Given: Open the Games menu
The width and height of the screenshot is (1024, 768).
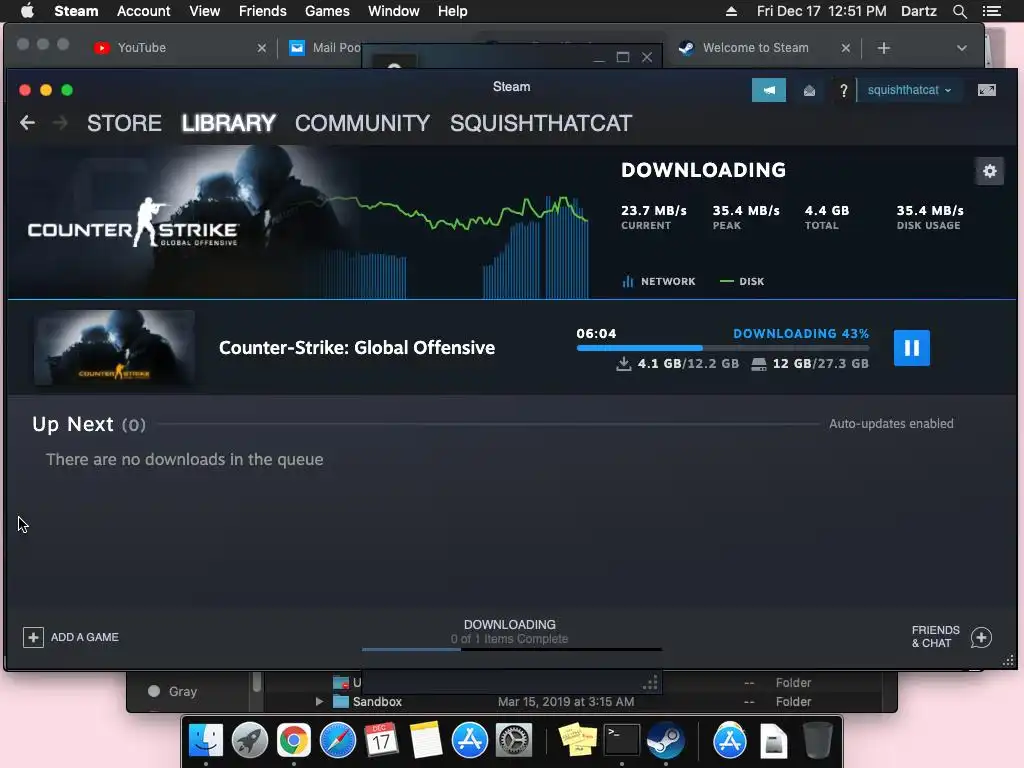Looking at the screenshot, I should coord(327,11).
